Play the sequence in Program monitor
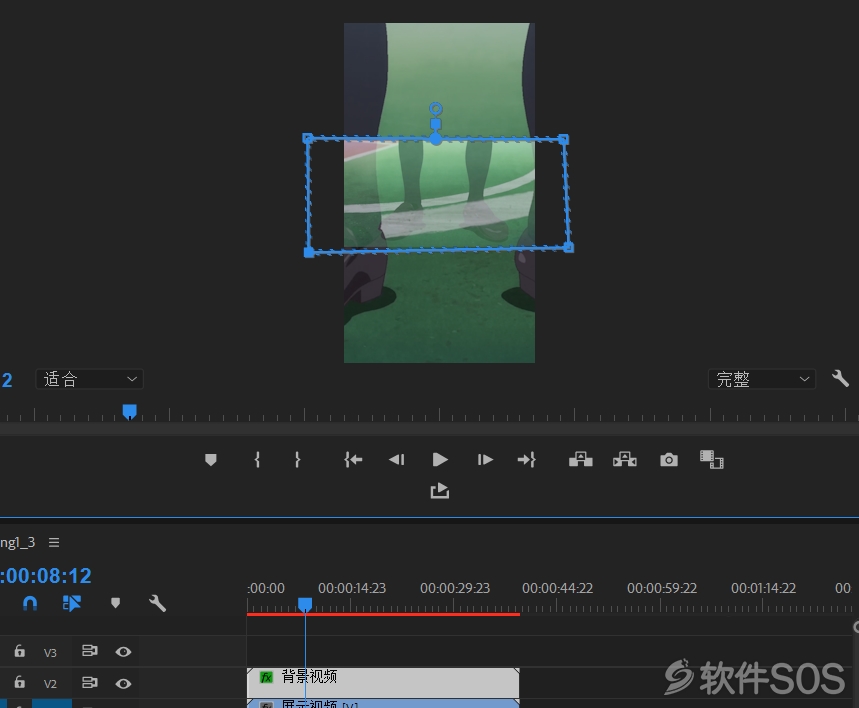 [440, 459]
